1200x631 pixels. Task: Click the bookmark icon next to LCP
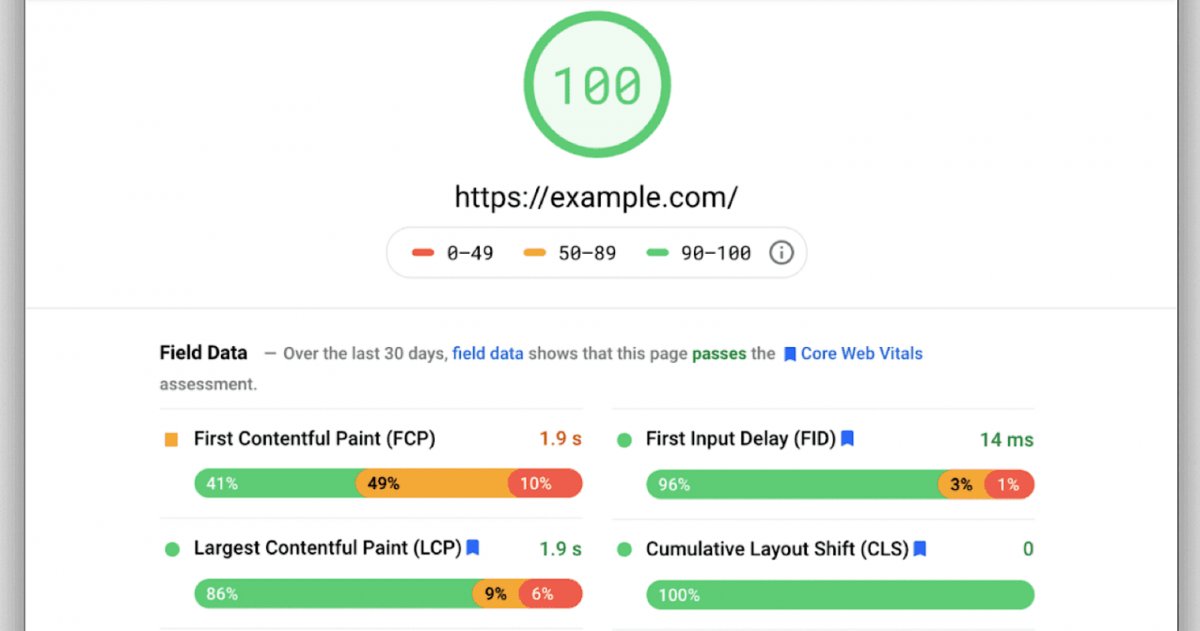click(472, 547)
